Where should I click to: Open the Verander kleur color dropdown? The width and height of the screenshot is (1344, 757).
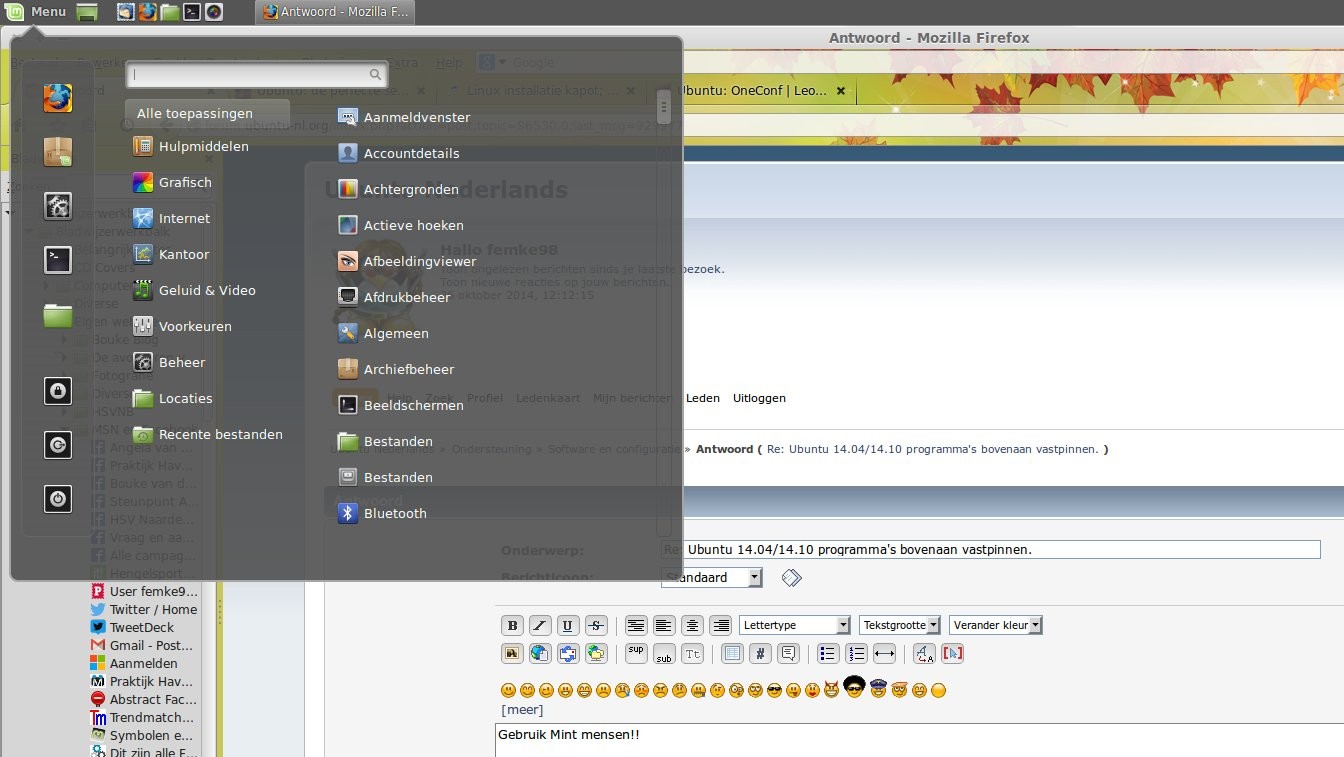[x=996, y=625]
